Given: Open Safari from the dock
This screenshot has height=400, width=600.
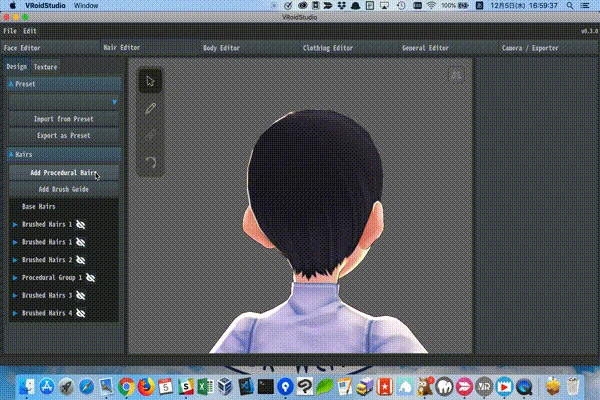Looking at the screenshot, I should (x=86, y=387).
